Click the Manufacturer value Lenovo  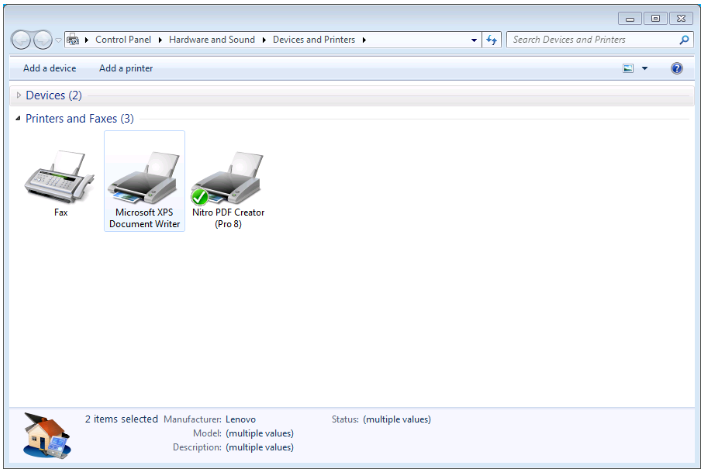240,420
